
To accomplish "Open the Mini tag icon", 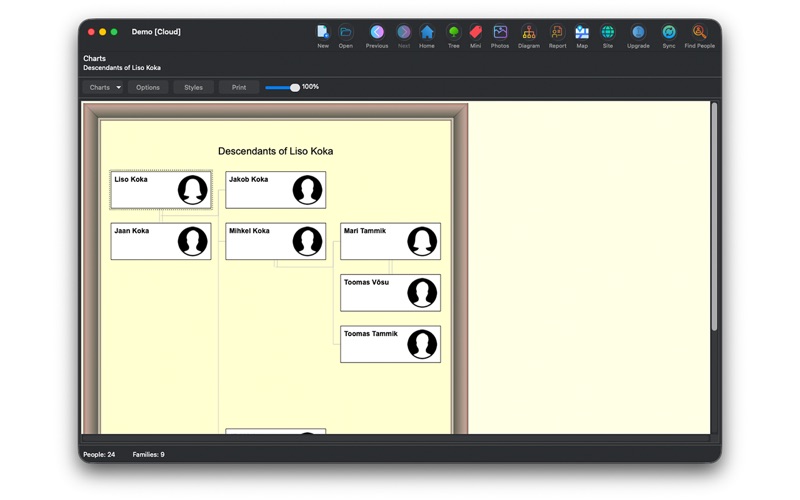I will click(x=476, y=32).
